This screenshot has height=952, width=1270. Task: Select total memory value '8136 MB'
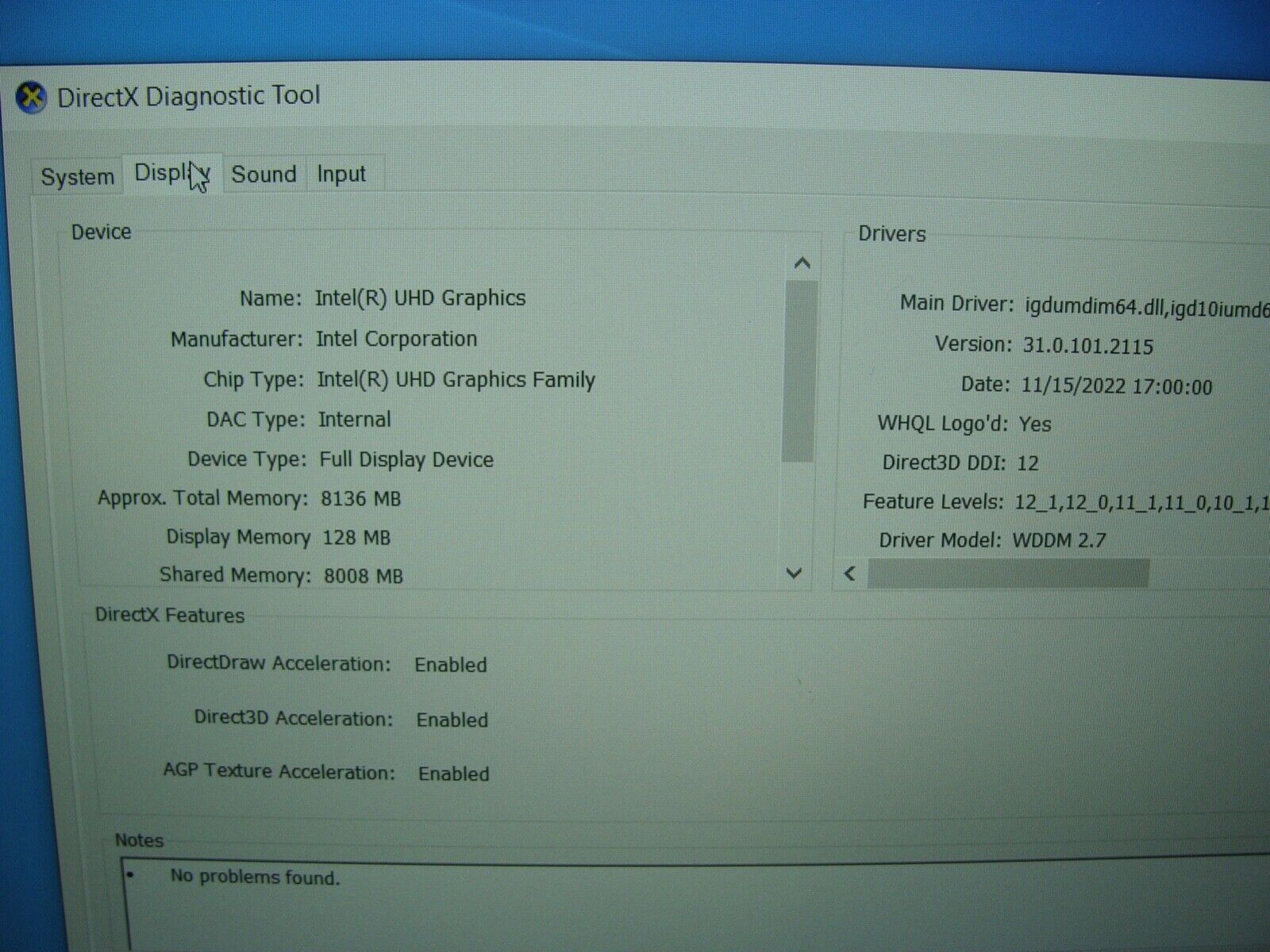pyautogui.click(x=361, y=498)
